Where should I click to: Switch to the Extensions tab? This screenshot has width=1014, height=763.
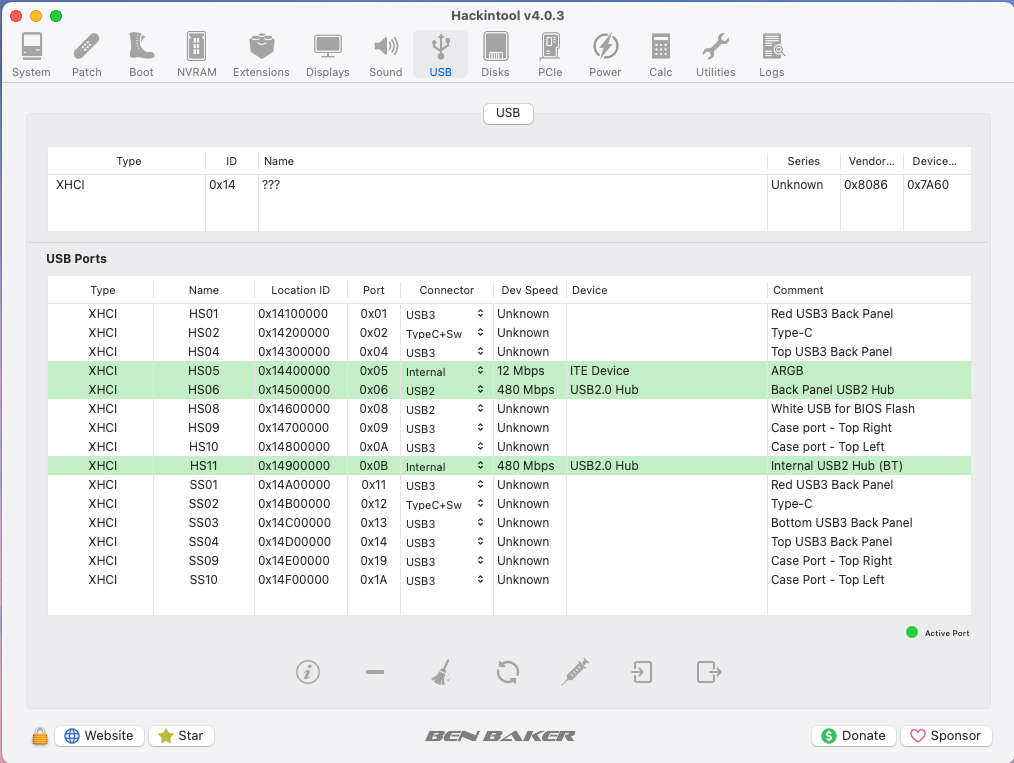tap(261, 54)
